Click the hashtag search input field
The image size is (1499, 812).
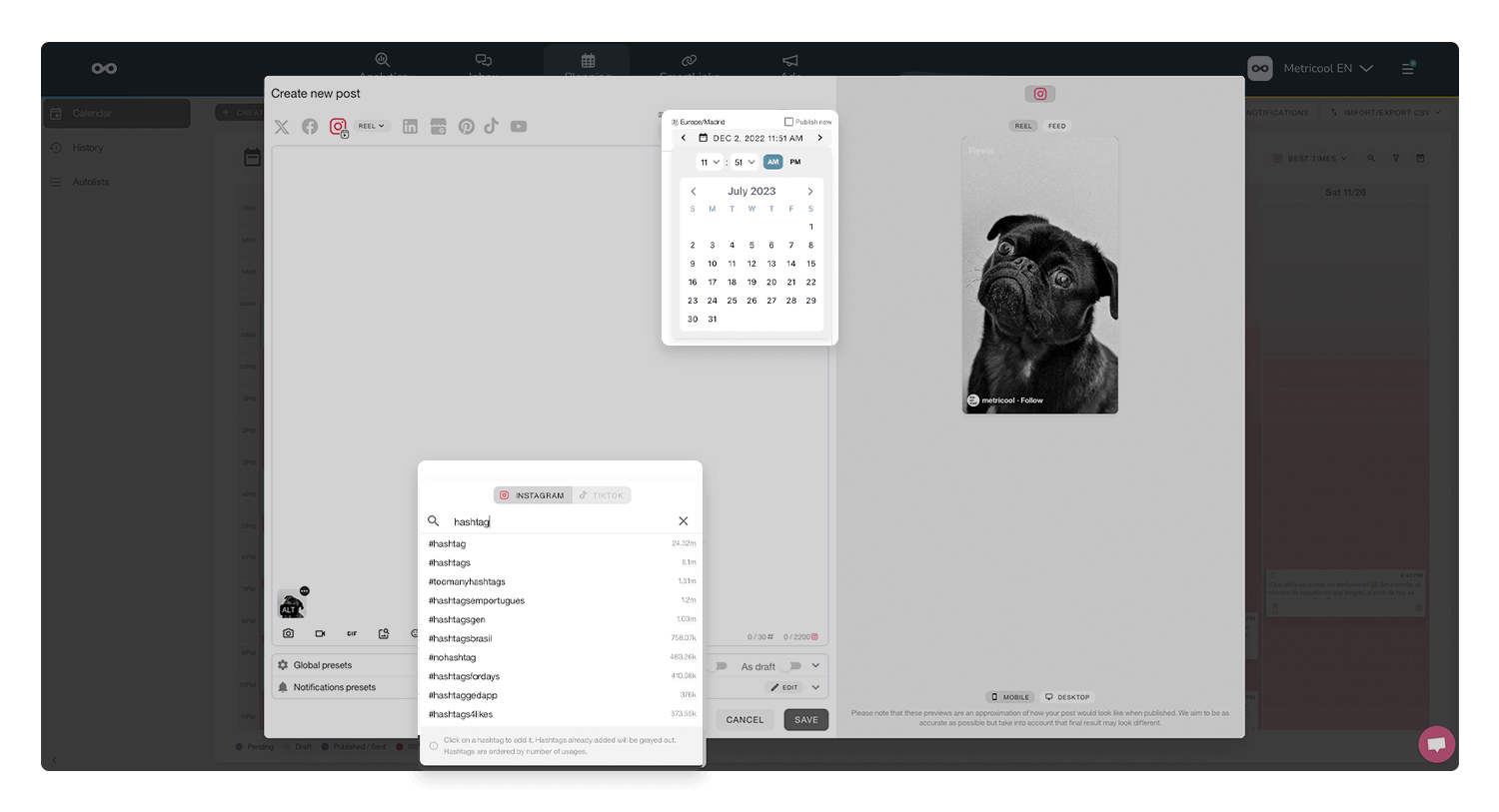click(562, 521)
